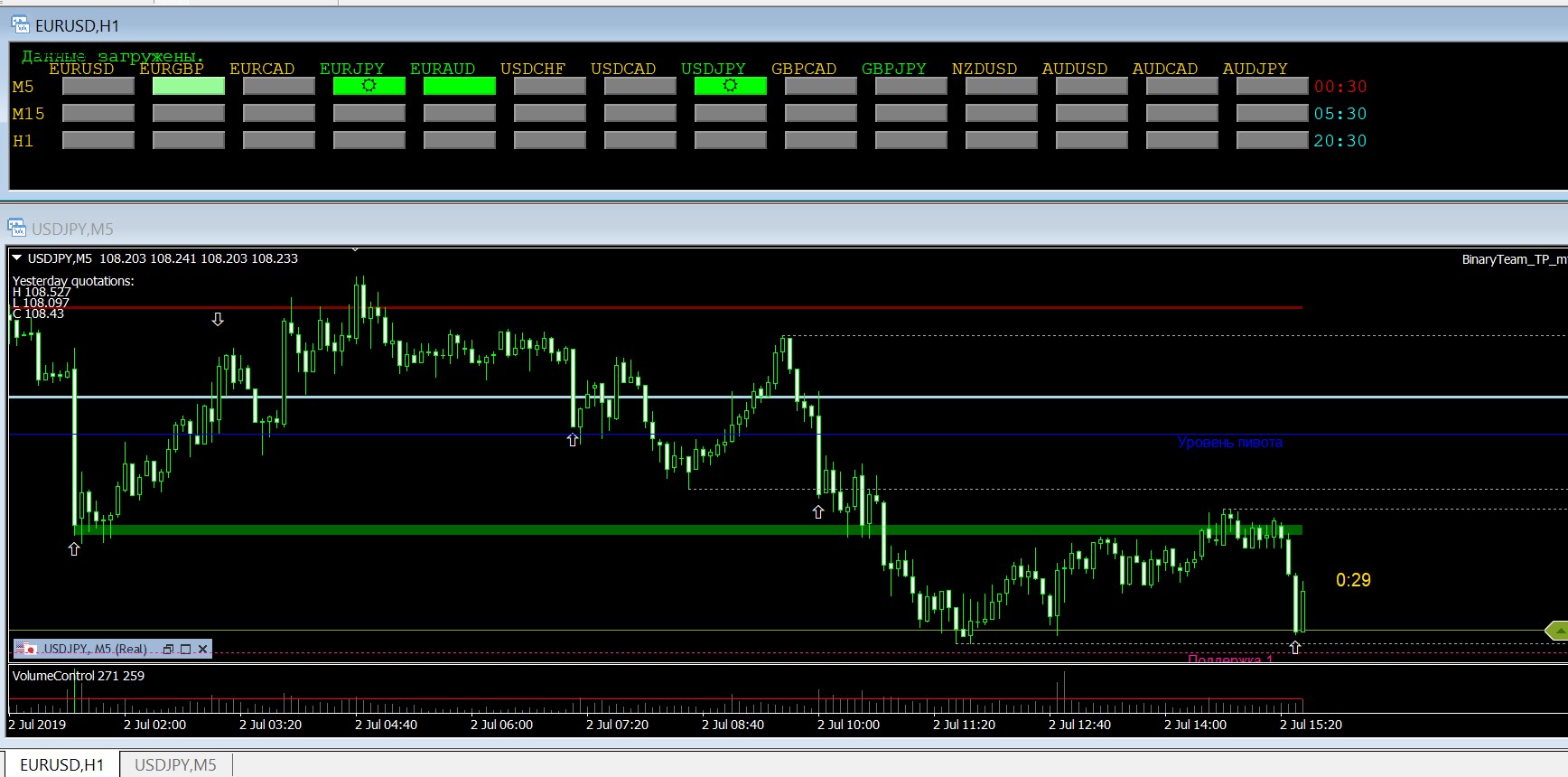This screenshot has height=777, width=1568.
Task: Toggle the EURUSD H1 signal cell
Action: (98, 140)
